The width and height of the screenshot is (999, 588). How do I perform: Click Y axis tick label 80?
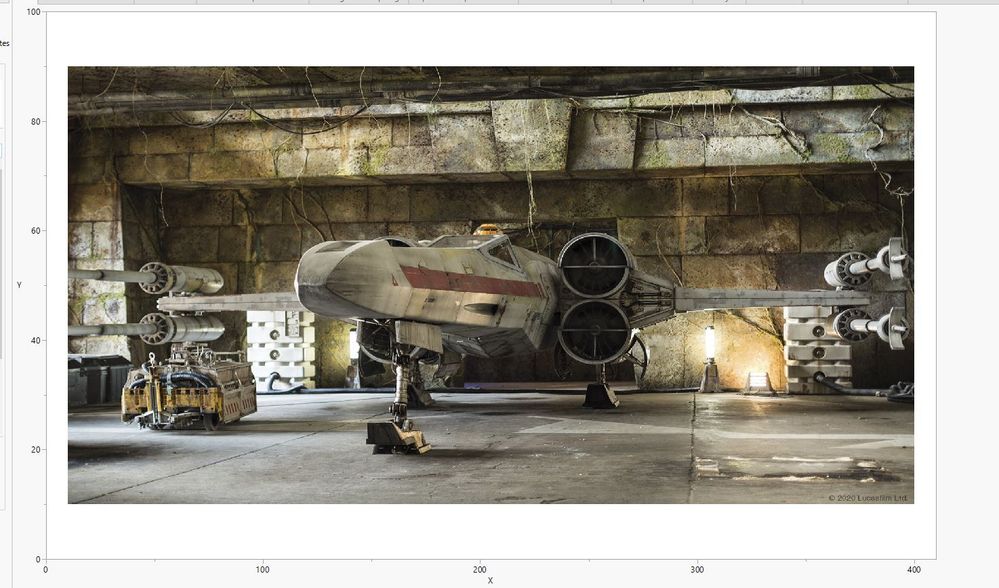(36, 122)
